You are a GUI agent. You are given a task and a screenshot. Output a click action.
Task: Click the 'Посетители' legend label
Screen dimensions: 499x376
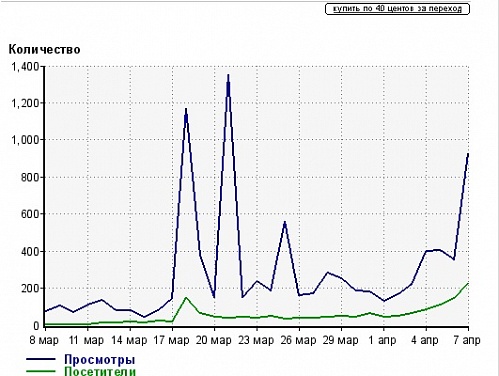click(x=100, y=371)
